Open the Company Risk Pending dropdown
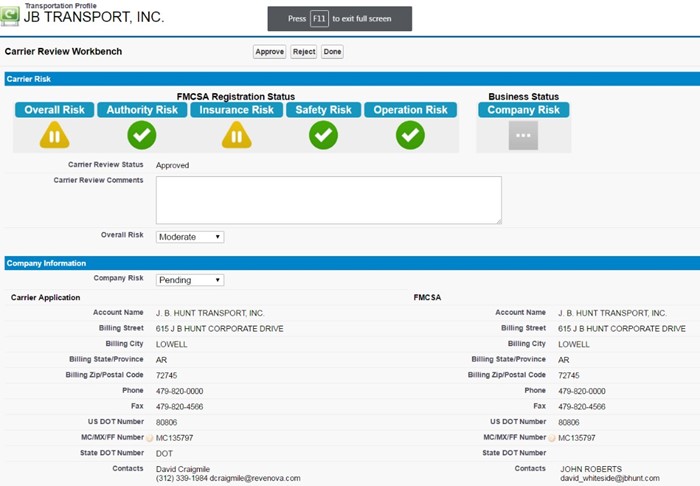This screenshot has width=700, height=486. [x=190, y=280]
